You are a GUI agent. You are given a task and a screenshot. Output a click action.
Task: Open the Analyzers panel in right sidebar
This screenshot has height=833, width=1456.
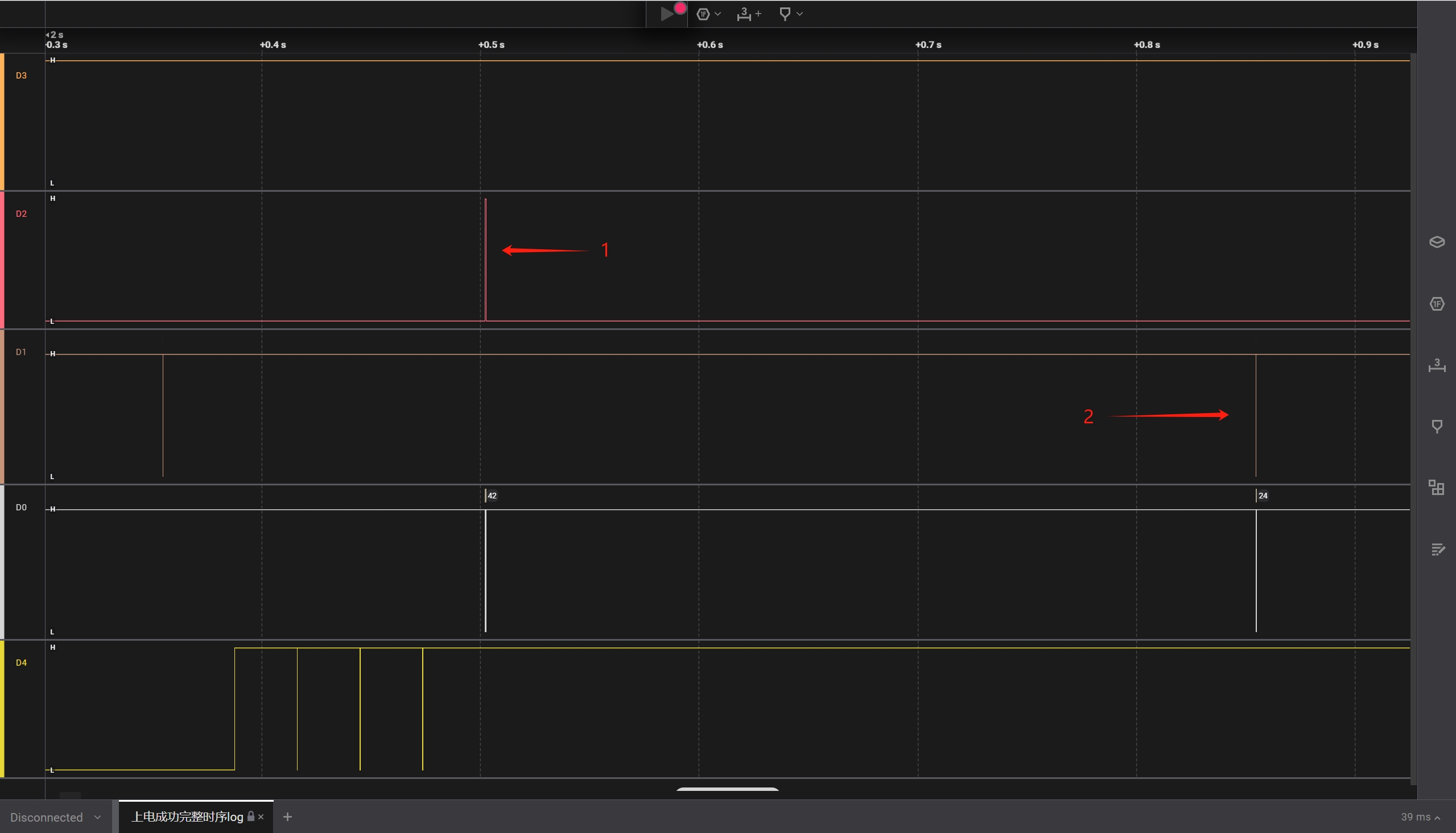pyautogui.click(x=1437, y=304)
